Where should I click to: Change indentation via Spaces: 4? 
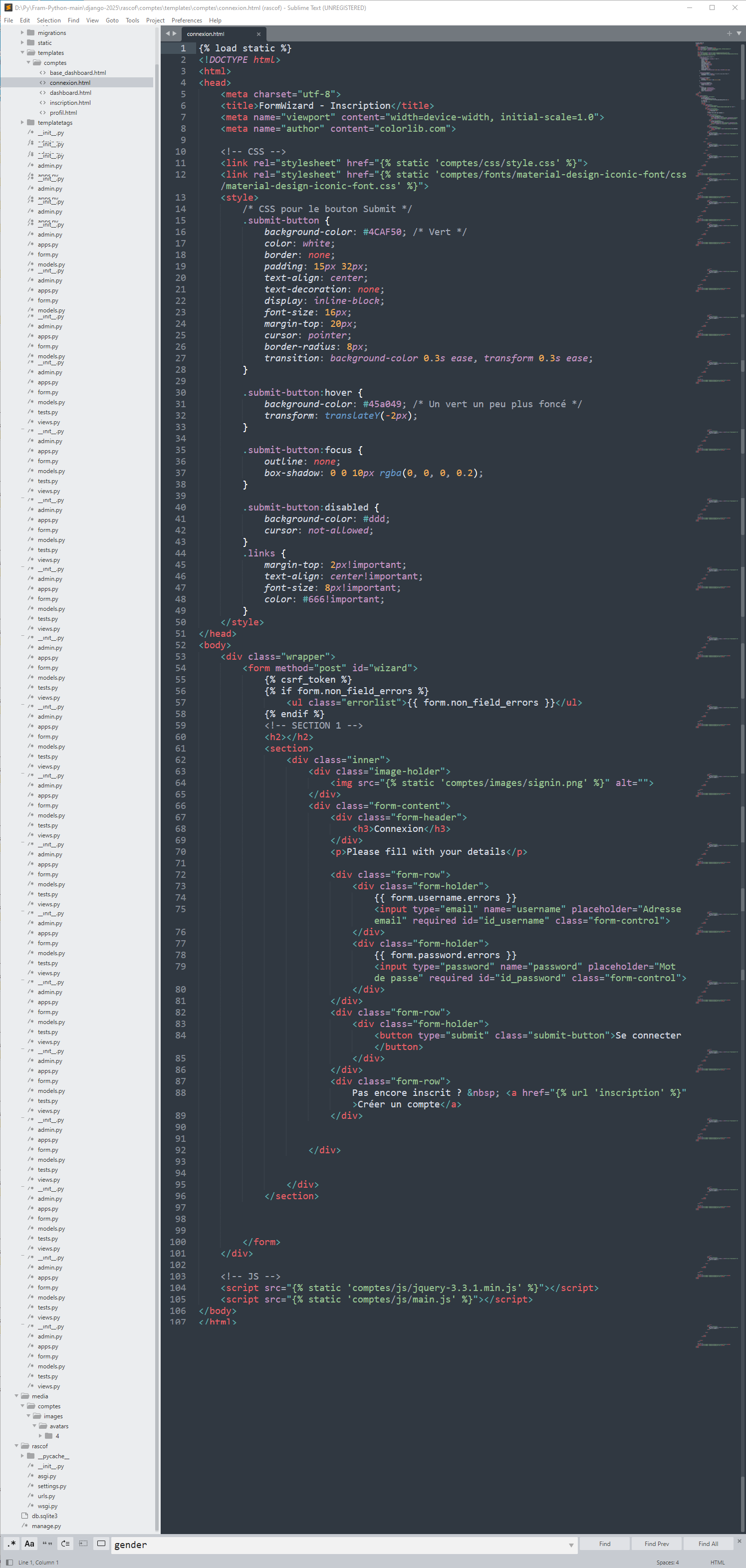click(x=668, y=1563)
